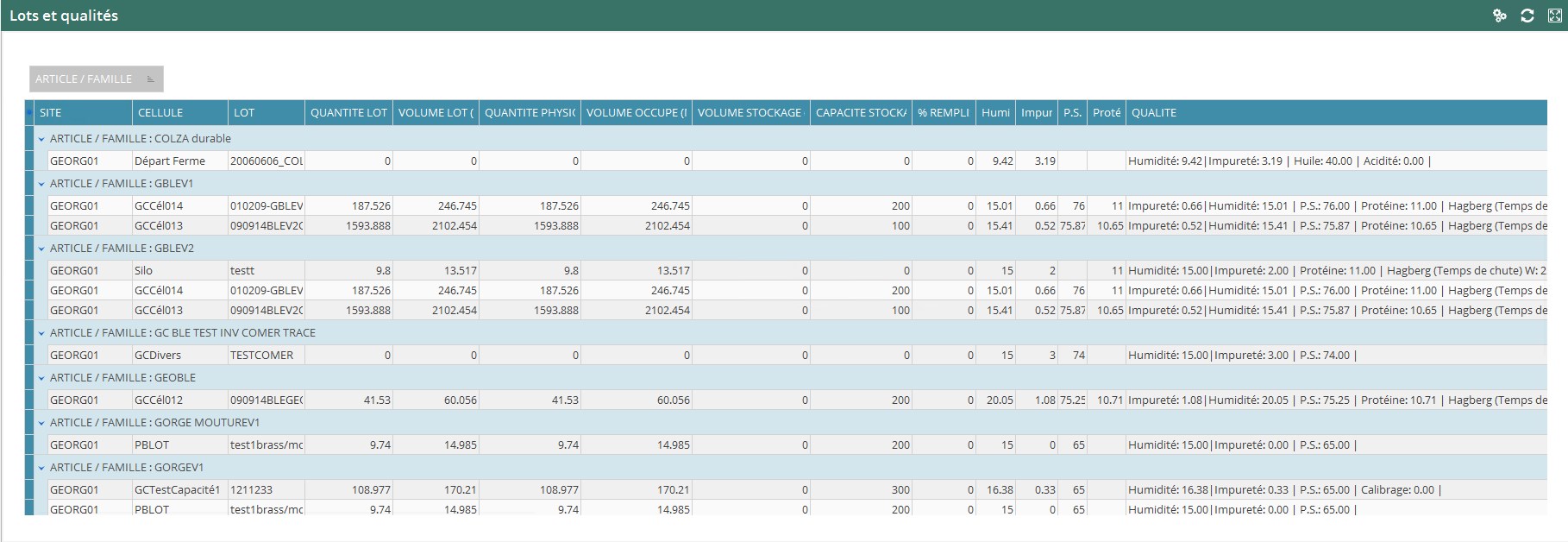Click the refresh icon in title bar
This screenshot has height=542, width=1568.
pyautogui.click(x=1527, y=16)
